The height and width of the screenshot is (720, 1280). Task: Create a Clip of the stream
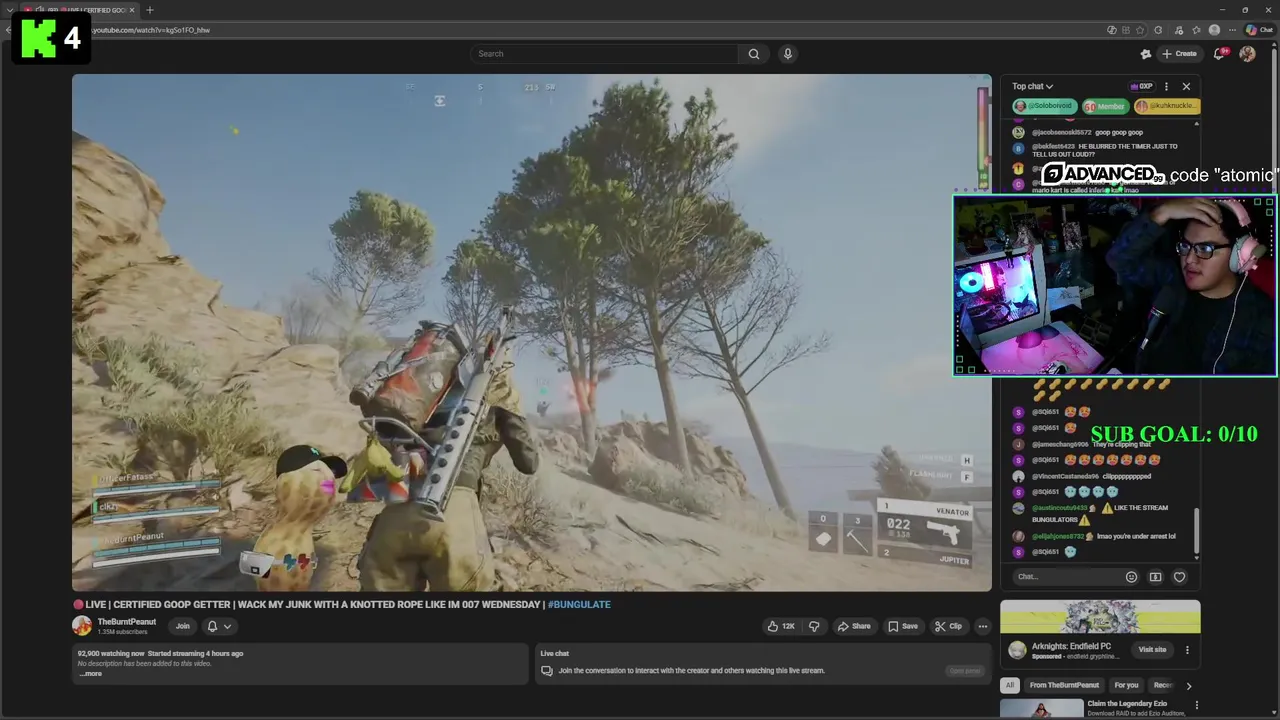(948, 626)
